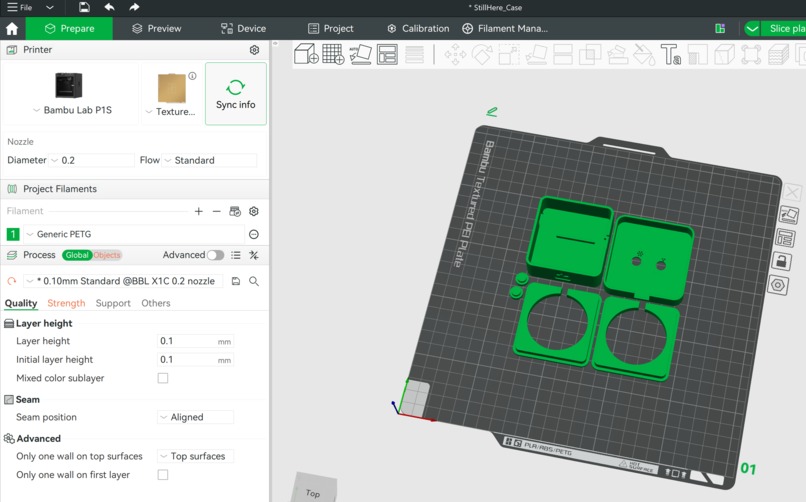Select the Lay on face tool

click(x=536, y=54)
